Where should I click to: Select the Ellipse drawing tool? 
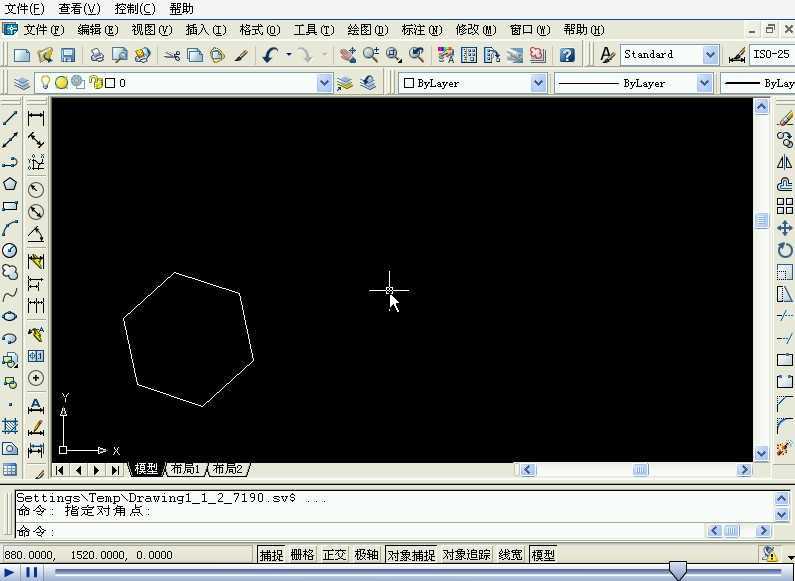point(10,316)
